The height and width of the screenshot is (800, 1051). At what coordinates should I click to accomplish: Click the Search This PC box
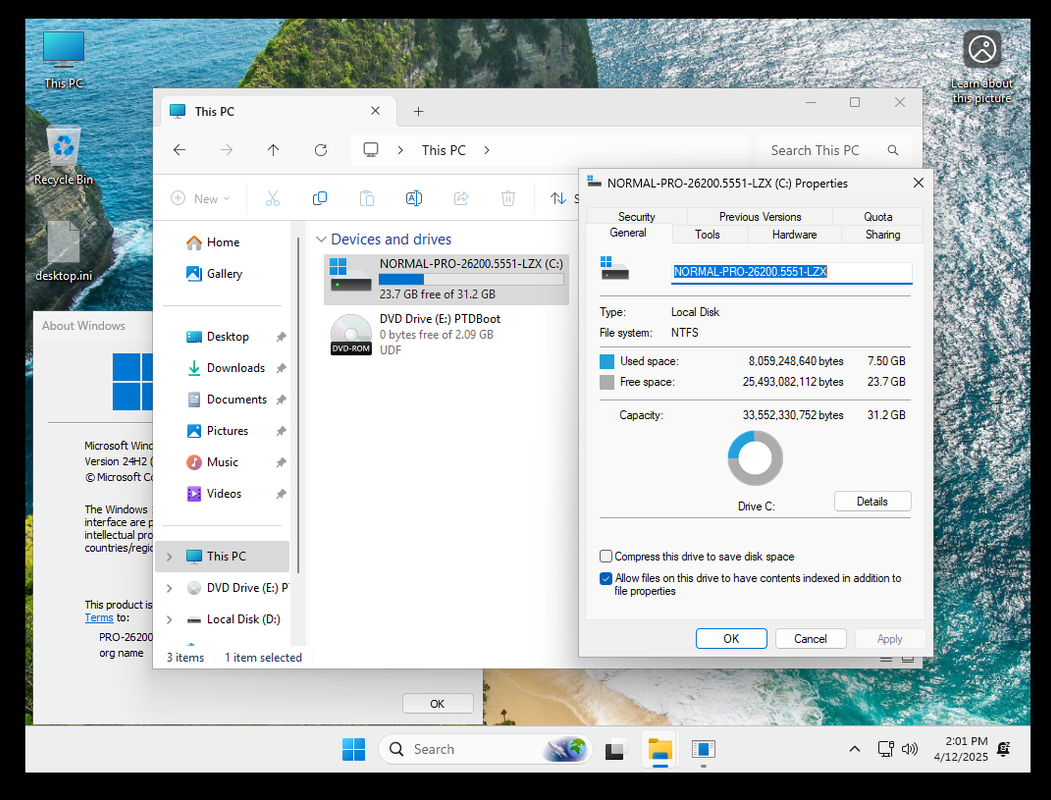point(834,150)
